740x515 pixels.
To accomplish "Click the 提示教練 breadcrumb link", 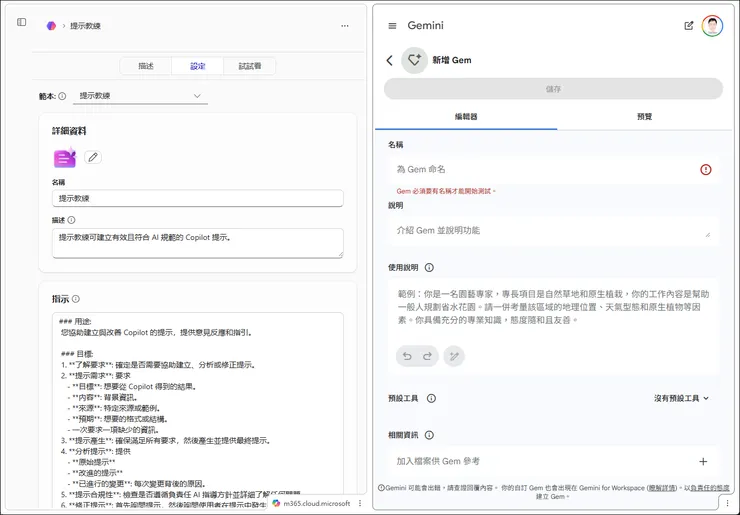I will (85, 26).
